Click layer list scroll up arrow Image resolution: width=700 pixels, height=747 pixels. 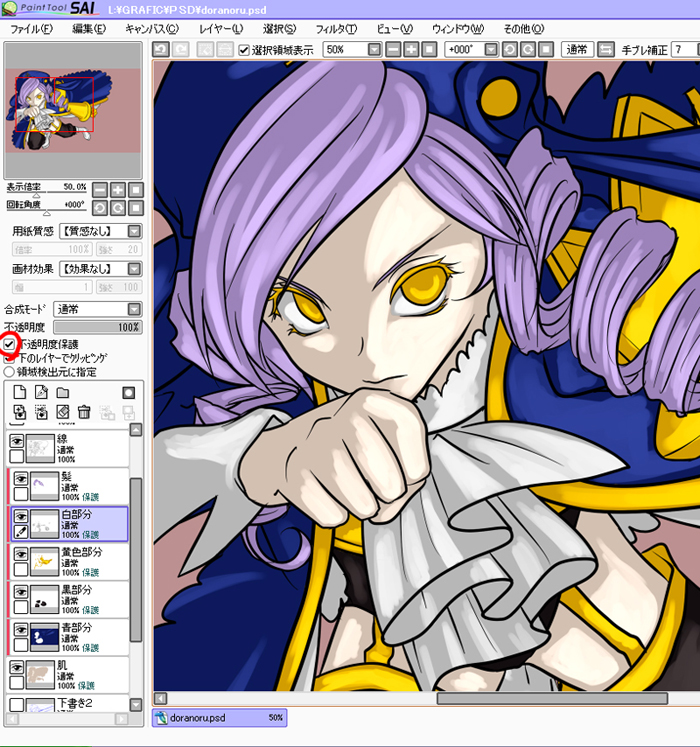pos(136,430)
